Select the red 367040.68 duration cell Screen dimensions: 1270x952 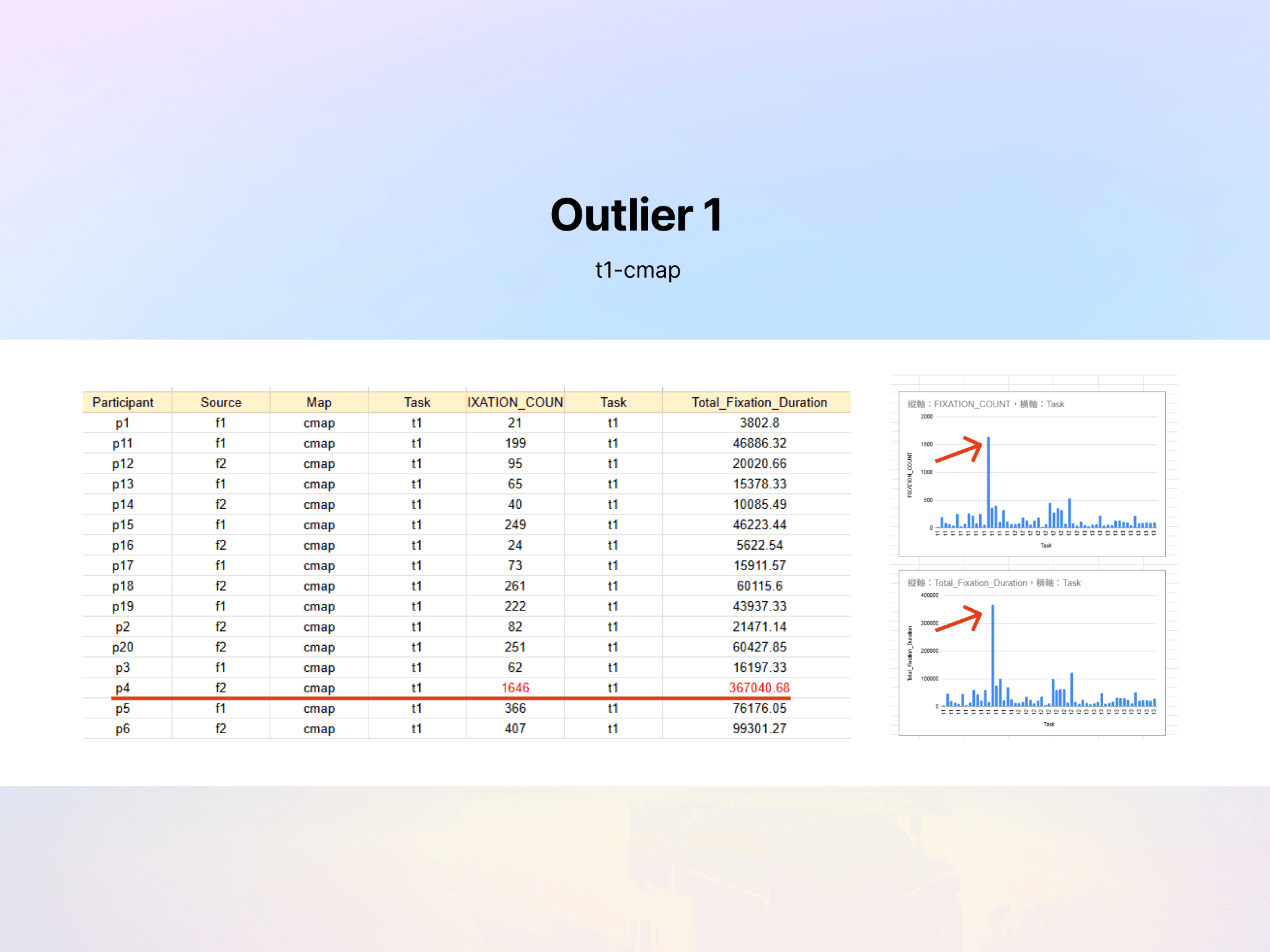pos(759,687)
